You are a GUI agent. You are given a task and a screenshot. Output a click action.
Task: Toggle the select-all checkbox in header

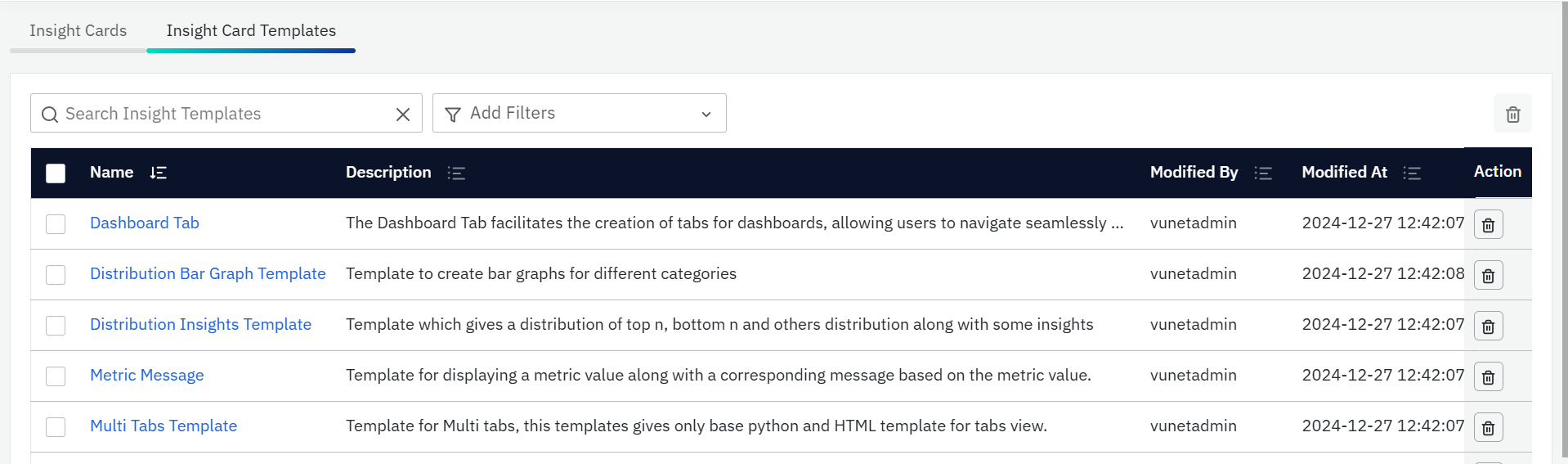pos(56,173)
